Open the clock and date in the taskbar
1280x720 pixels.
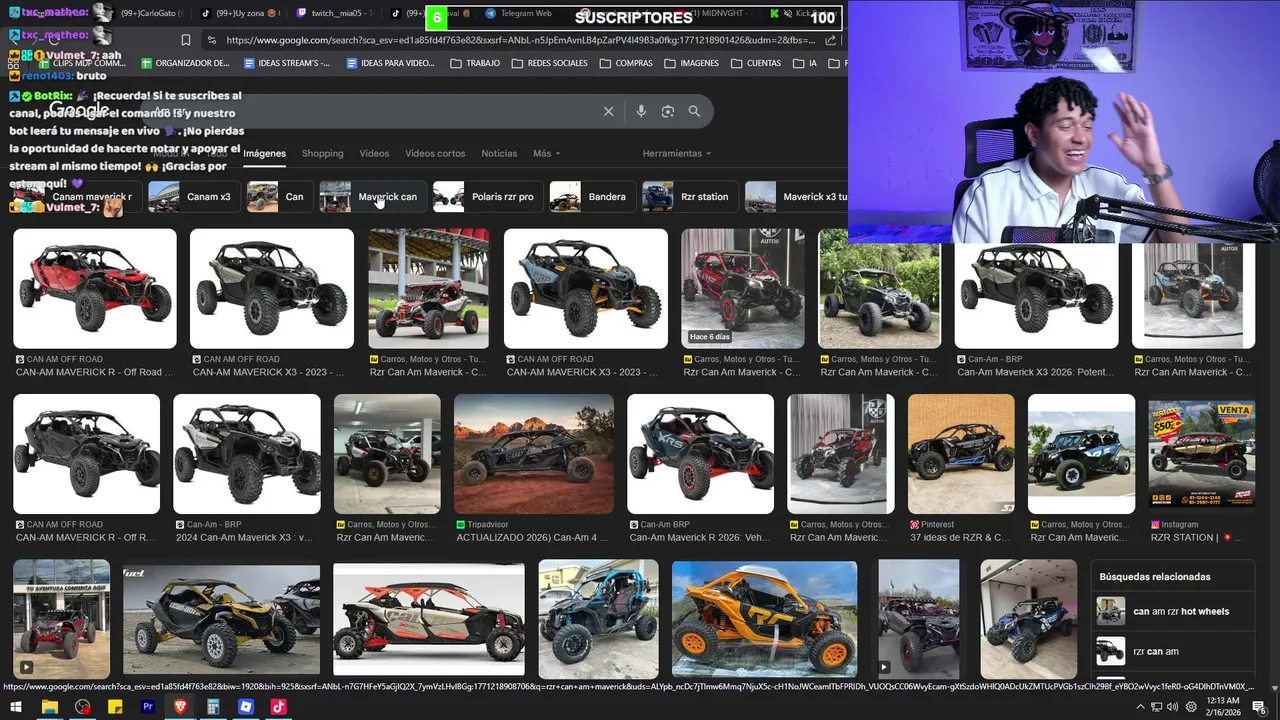click(1222, 707)
